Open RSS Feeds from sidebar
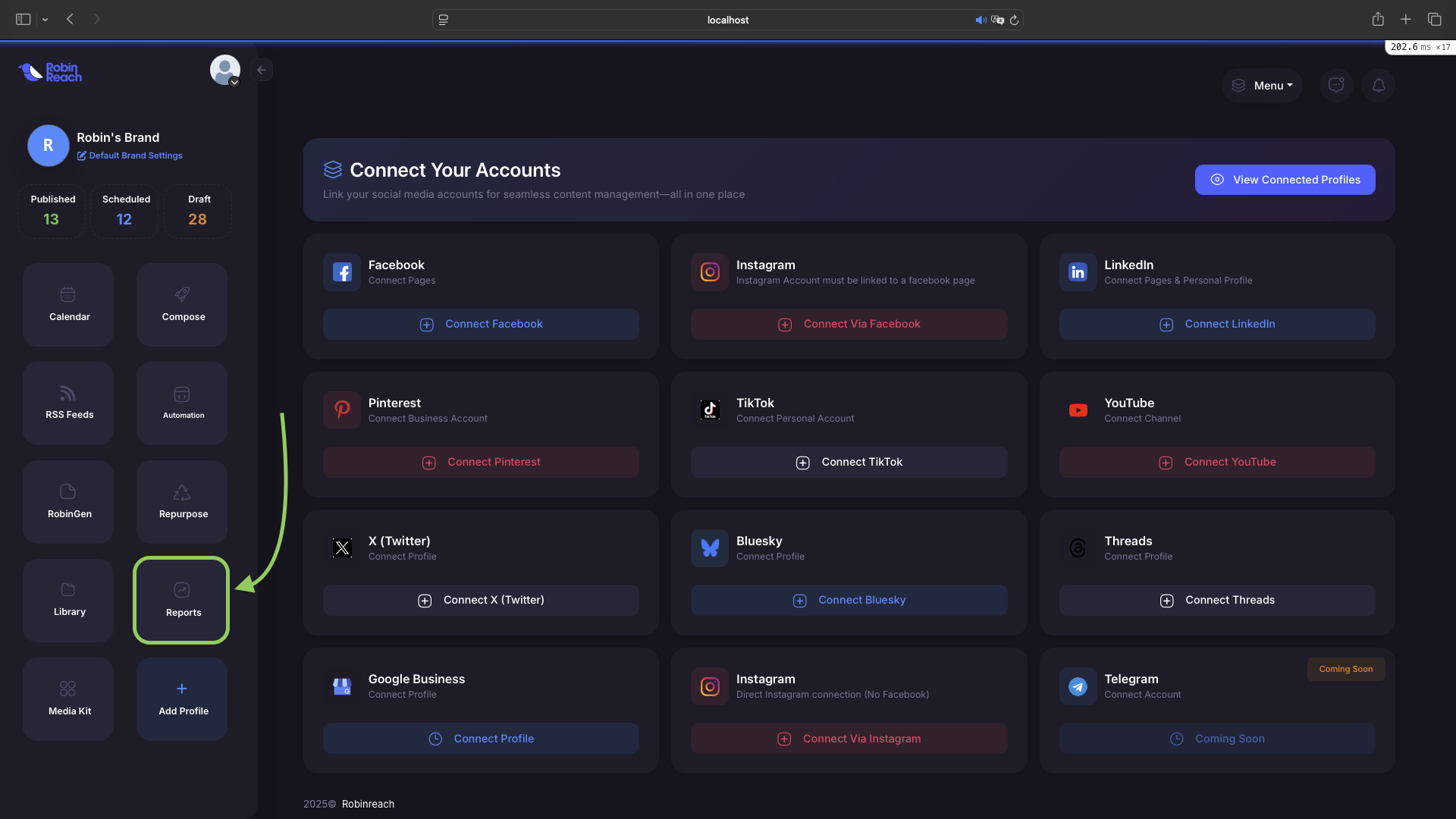Screen dimensions: 1456x819 click(x=68, y=403)
